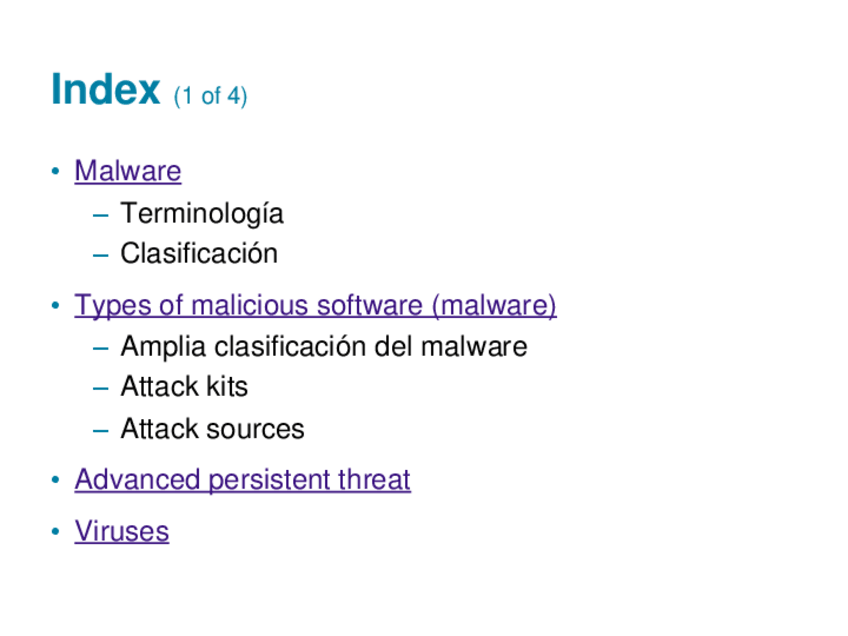Click the bullet point before Malware
The image size is (848, 636).
[57, 171]
